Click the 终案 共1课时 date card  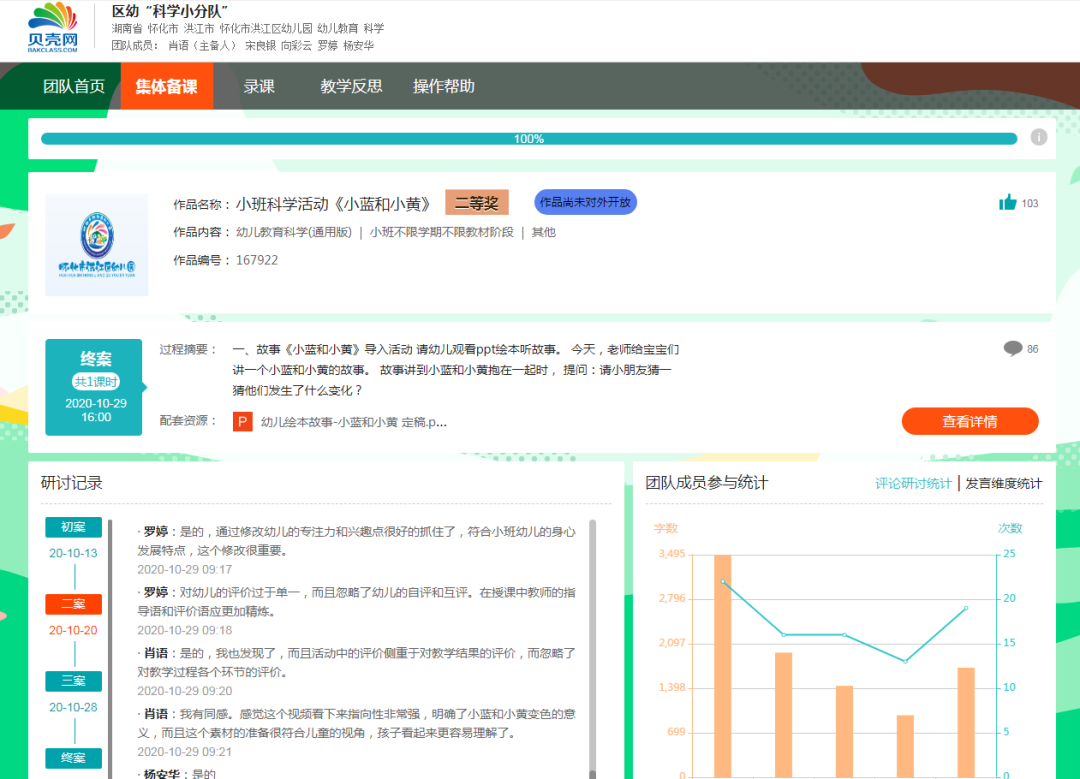(x=94, y=387)
